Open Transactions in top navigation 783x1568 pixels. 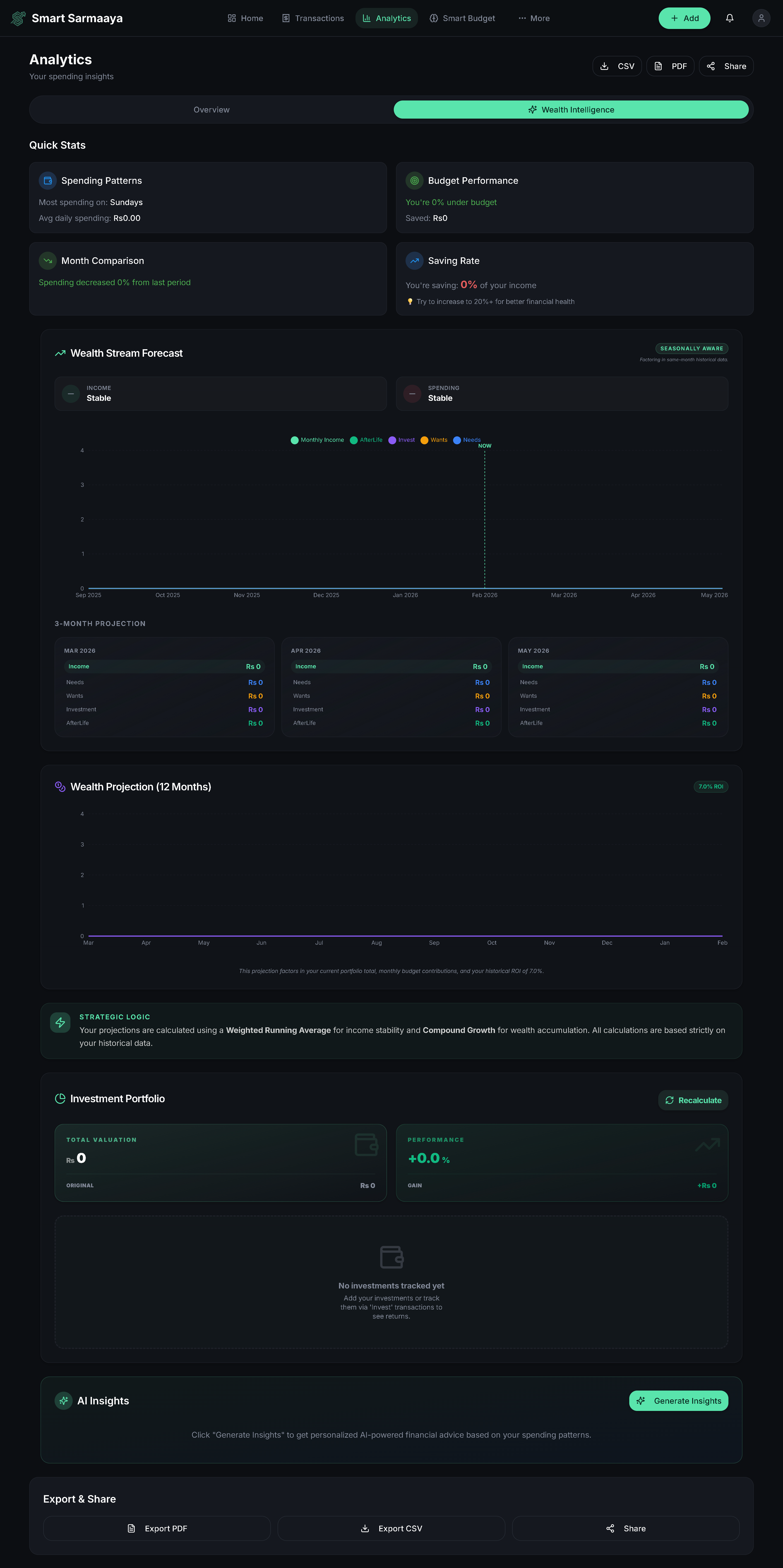(313, 18)
